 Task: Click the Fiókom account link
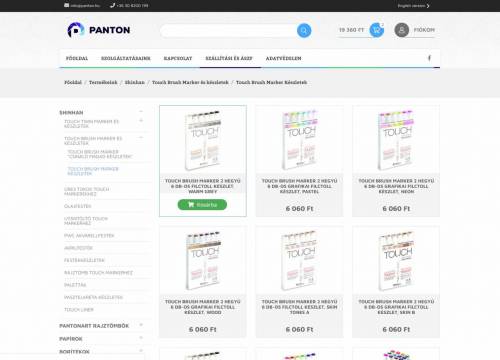tap(424, 30)
